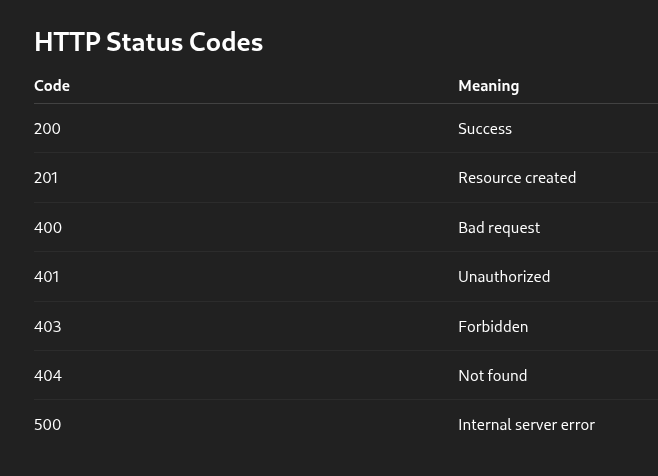Click the 500 code cell
This screenshot has width=658, height=476.
pos(47,425)
